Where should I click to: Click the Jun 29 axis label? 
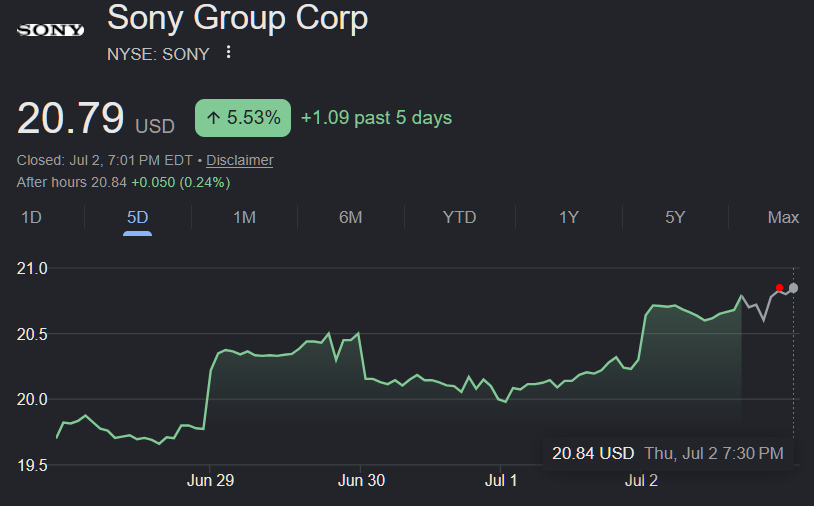(x=210, y=480)
